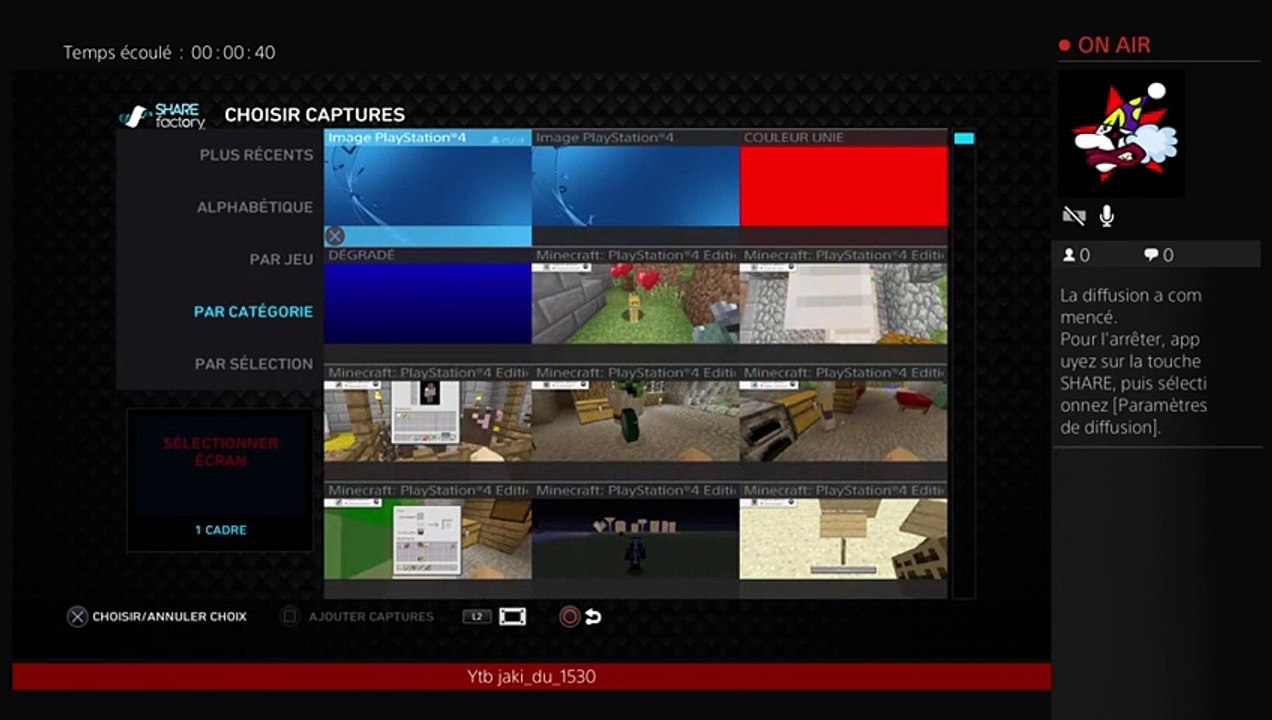Viewport: 1272px width, 720px height.
Task: Click the DÉGRADÉ caption
Action: 362,255
